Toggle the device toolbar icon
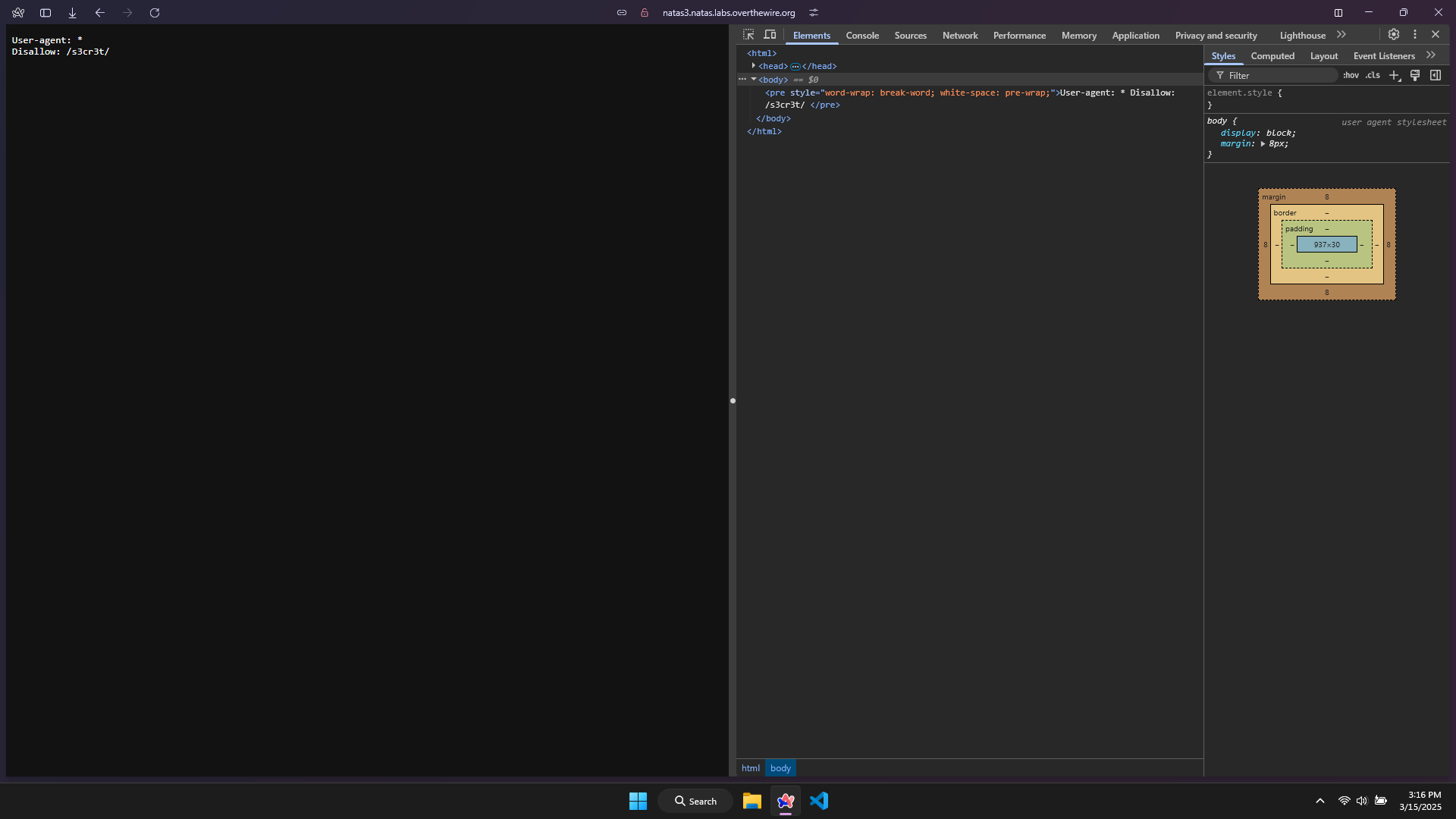1456x819 pixels. click(x=770, y=35)
